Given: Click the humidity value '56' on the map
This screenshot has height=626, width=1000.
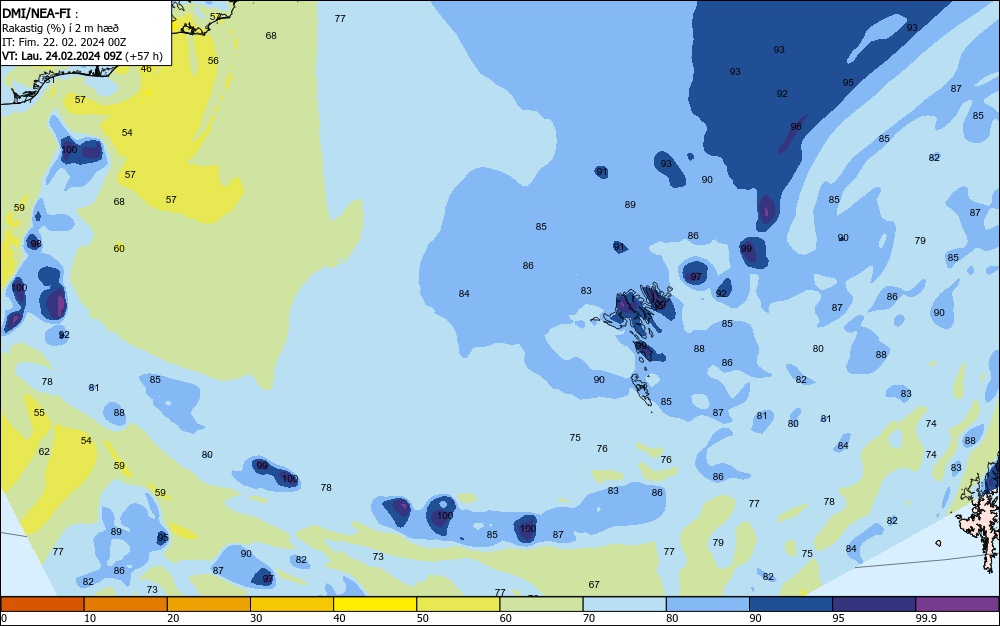Looking at the screenshot, I should (213, 61).
